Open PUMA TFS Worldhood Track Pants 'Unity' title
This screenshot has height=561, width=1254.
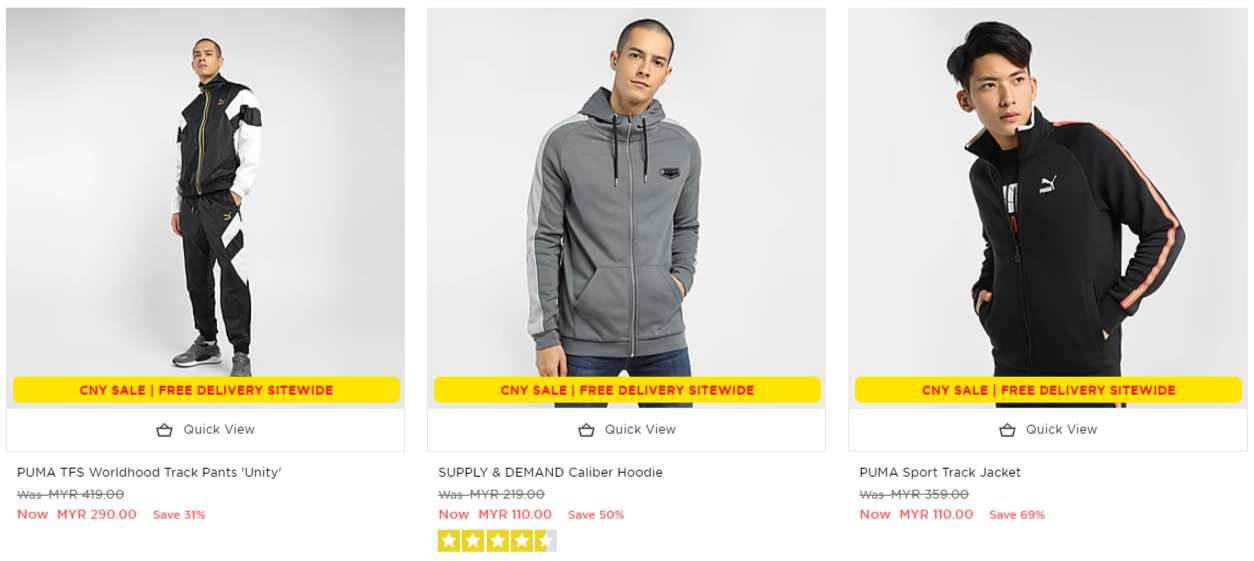(149, 472)
